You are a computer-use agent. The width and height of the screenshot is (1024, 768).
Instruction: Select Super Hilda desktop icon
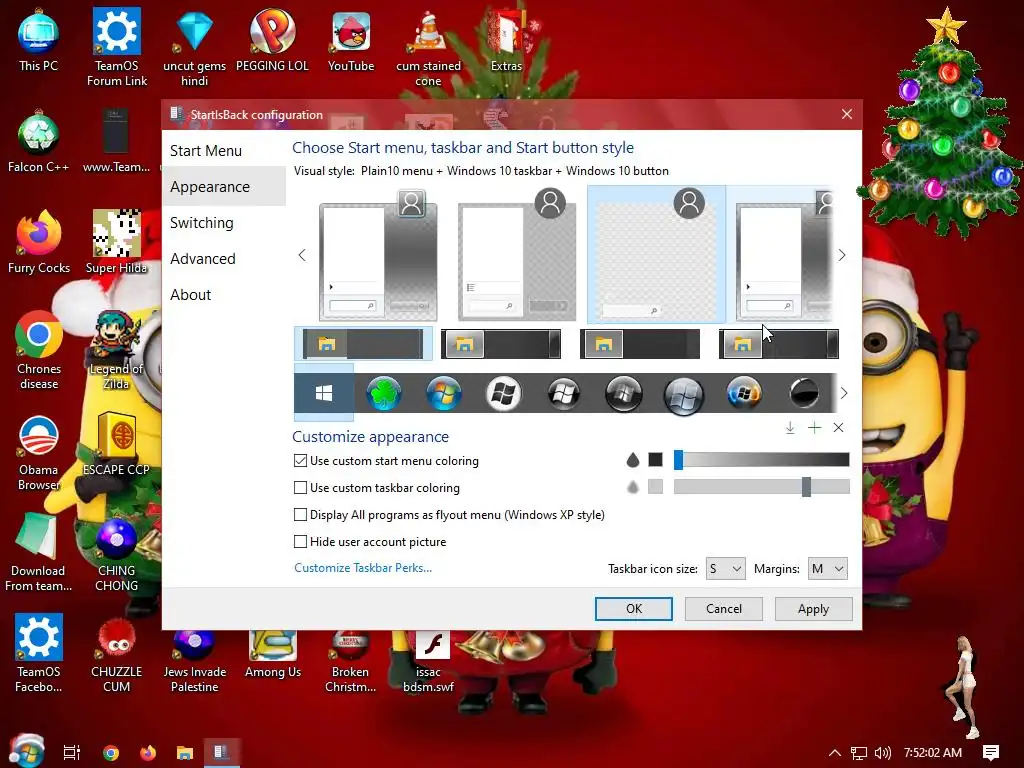(116, 242)
